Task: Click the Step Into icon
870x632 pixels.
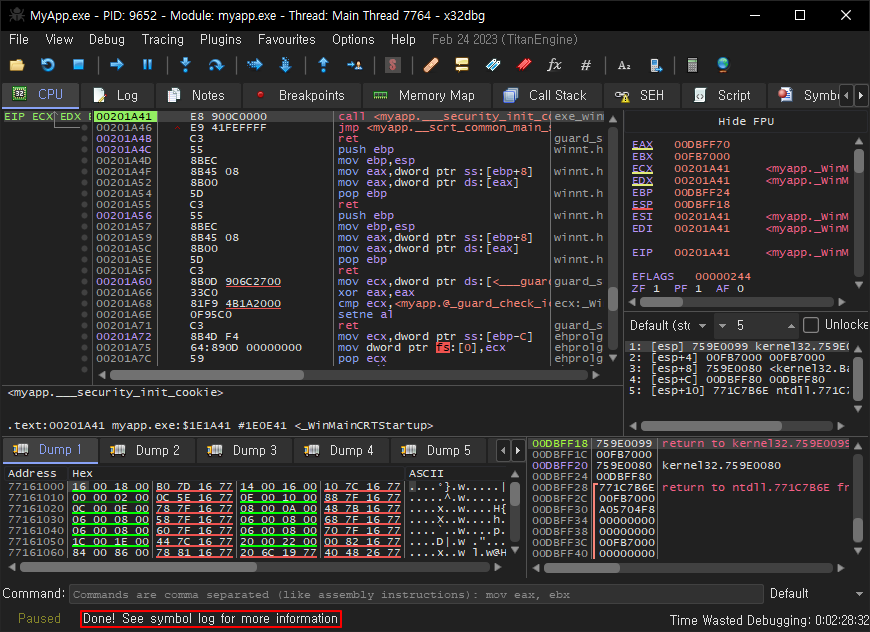Action: pos(185,65)
